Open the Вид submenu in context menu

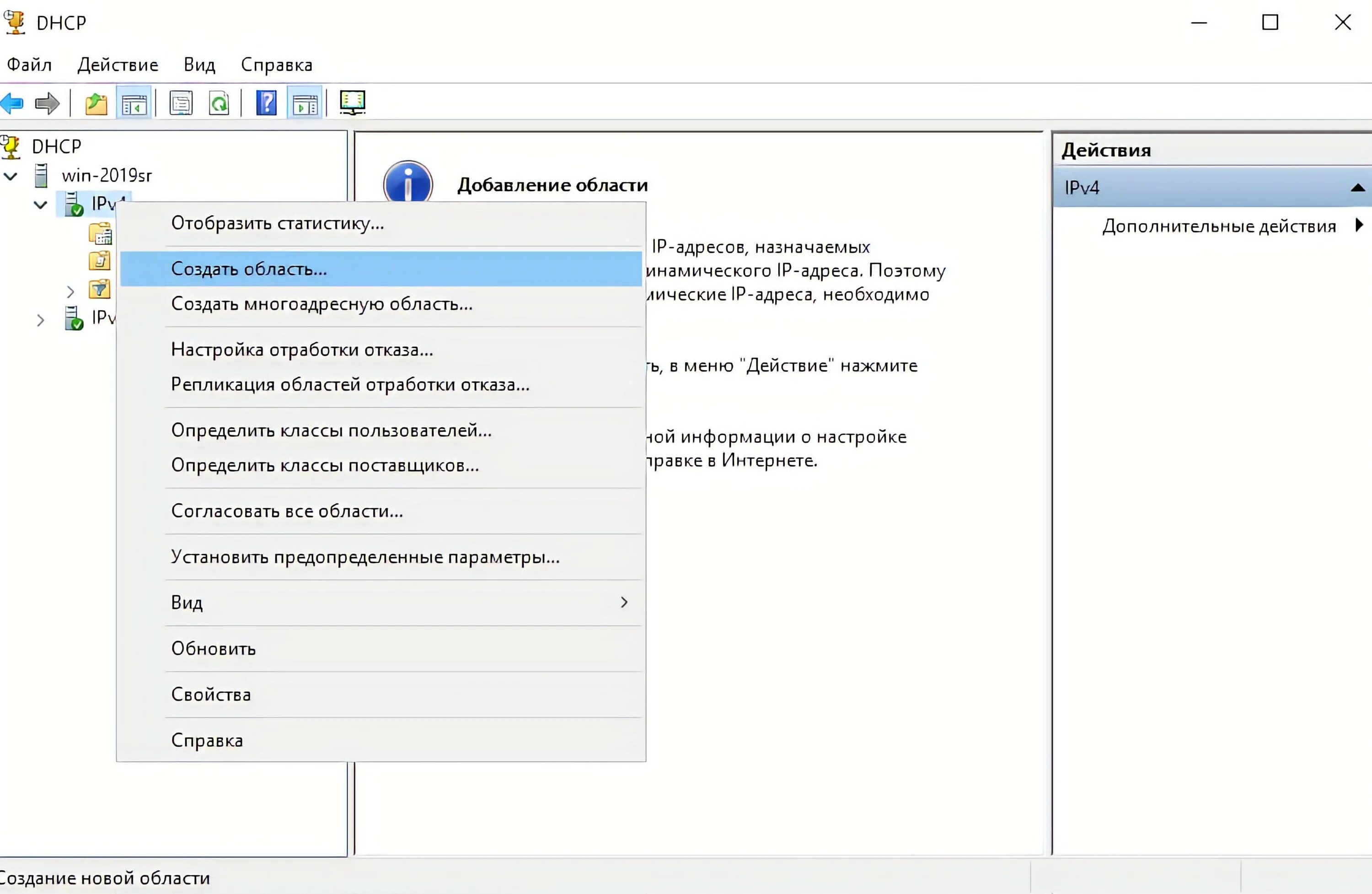pos(187,603)
